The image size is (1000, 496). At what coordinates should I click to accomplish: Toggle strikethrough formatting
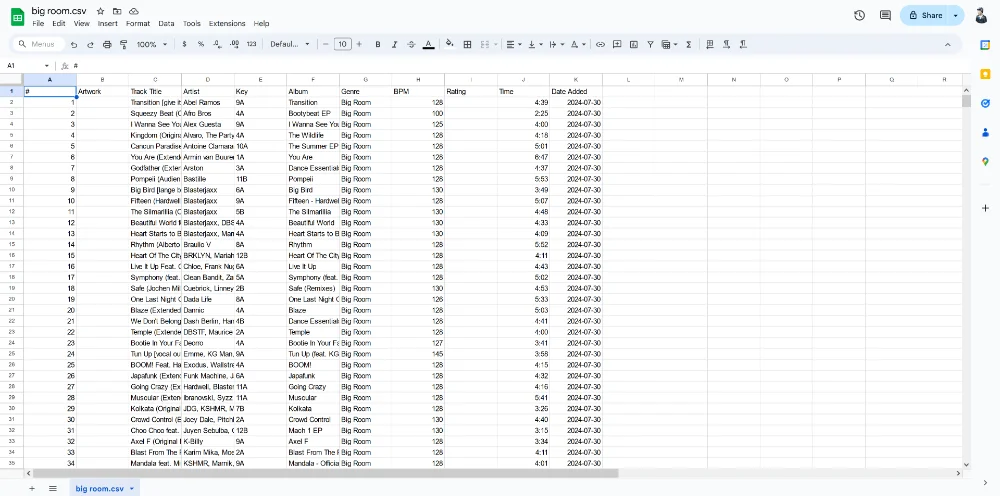pyautogui.click(x=411, y=45)
